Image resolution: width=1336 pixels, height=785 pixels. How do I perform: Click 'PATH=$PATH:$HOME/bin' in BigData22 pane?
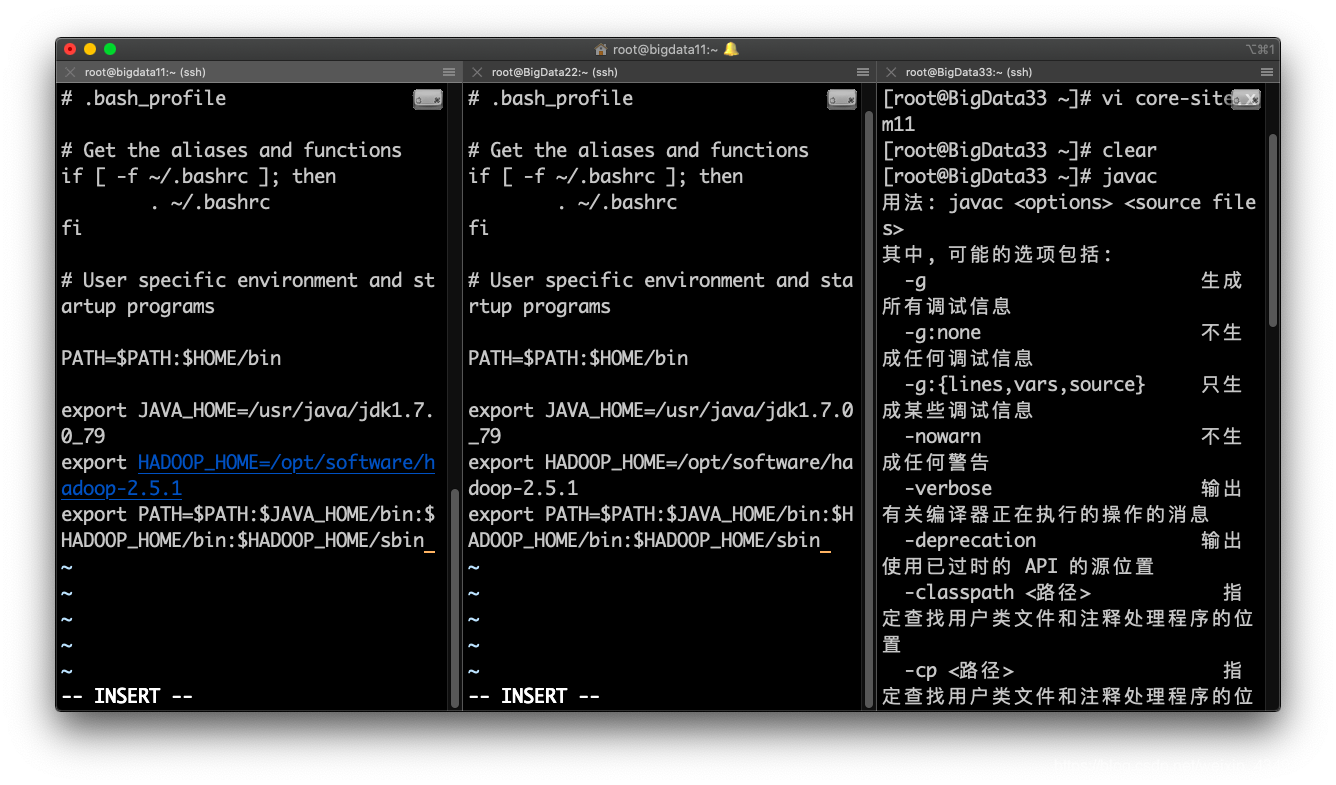coord(578,358)
